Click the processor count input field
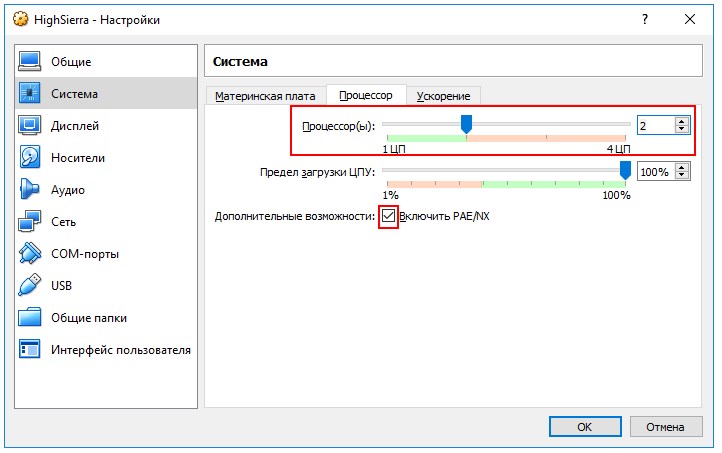 [655, 125]
